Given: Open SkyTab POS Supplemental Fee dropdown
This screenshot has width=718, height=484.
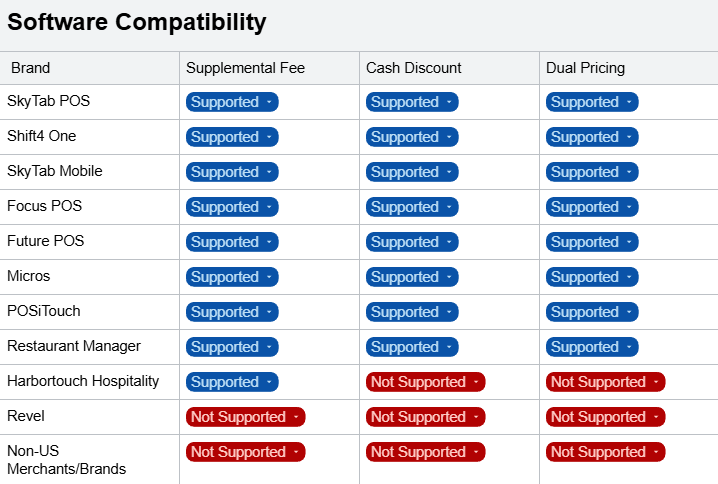Looking at the screenshot, I should tap(232, 102).
